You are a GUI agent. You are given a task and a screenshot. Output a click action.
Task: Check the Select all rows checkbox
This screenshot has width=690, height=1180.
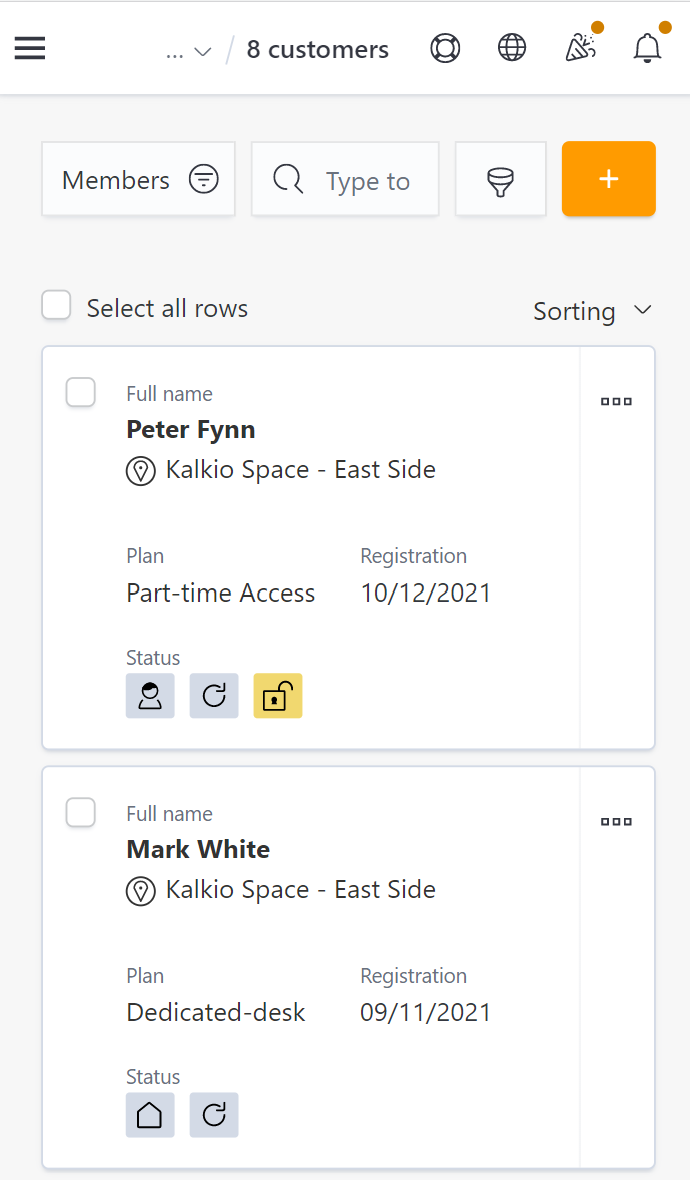tap(57, 306)
